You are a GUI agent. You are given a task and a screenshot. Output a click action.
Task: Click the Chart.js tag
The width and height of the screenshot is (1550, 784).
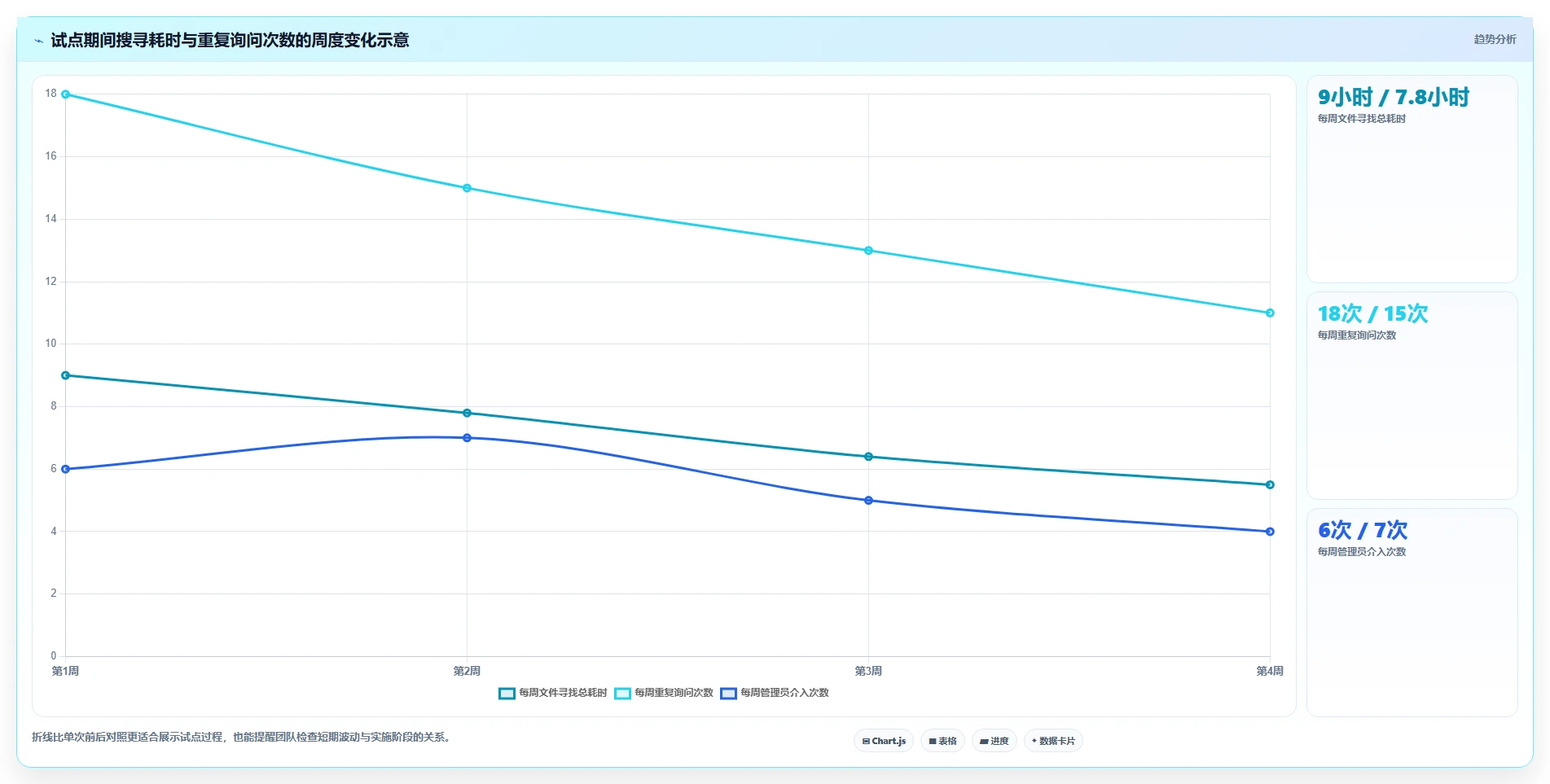(x=884, y=741)
